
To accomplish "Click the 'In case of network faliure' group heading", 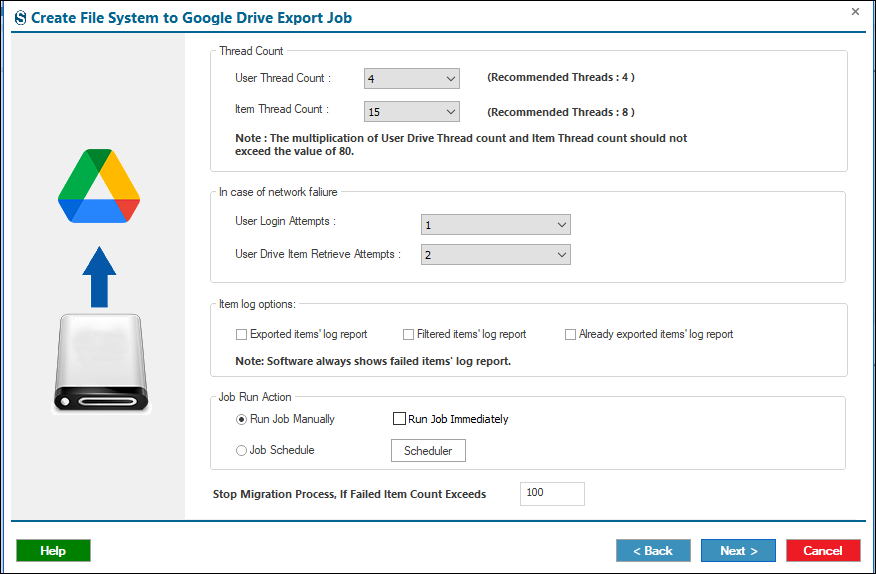I will tap(278, 192).
